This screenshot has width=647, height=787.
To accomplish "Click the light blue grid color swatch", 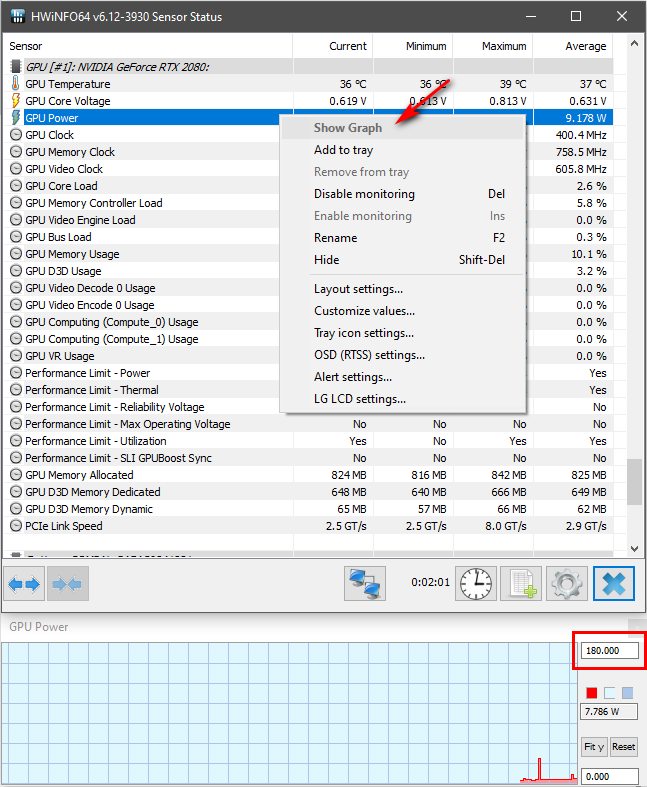I will point(627,693).
